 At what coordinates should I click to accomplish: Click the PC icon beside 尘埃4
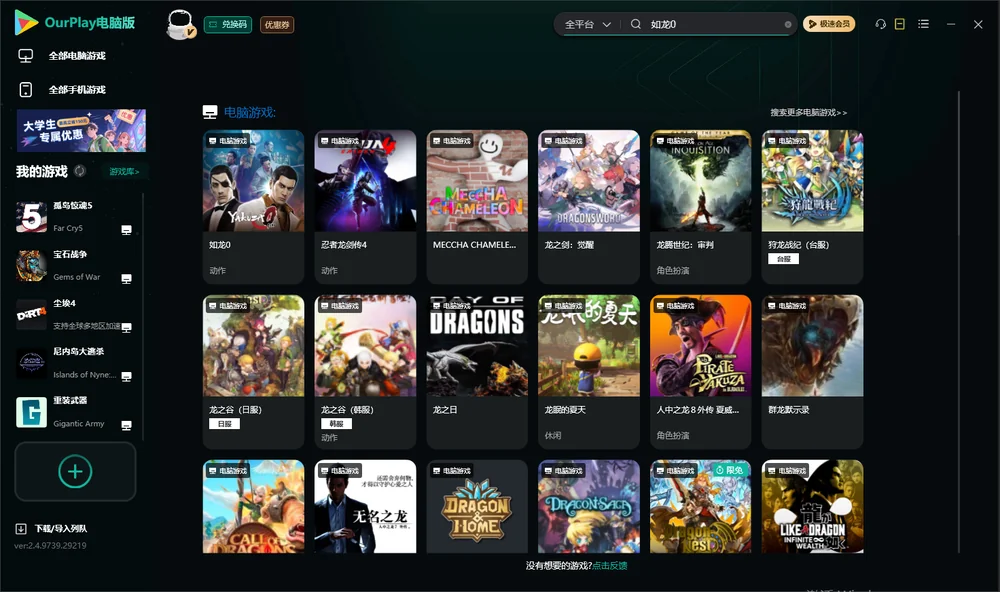[x=126, y=327]
